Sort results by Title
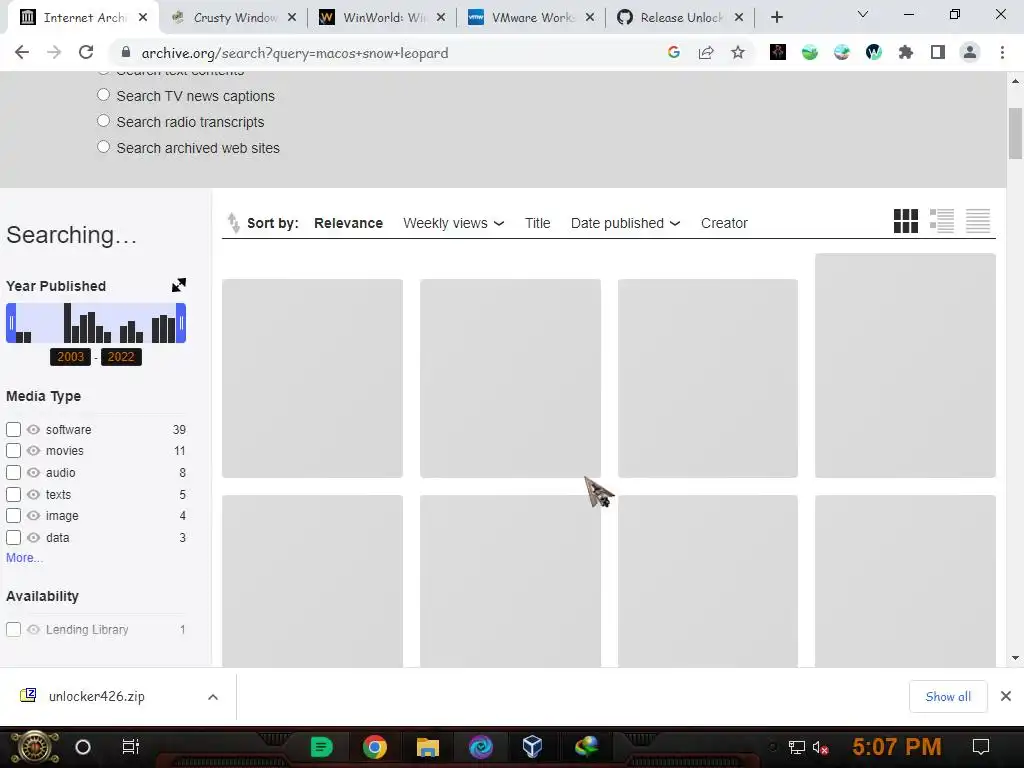The width and height of the screenshot is (1024, 768). 537,223
